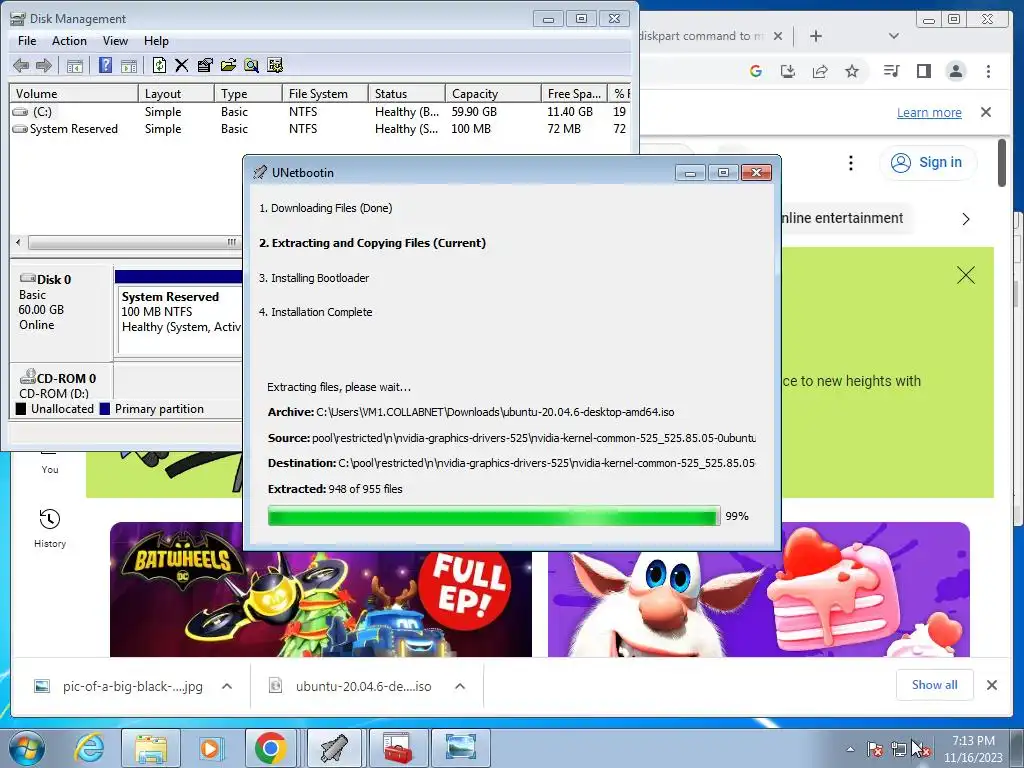The height and width of the screenshot is (768, 1024).
Task: Switch to Chrome via taskbar icon
Action: (x=270, y=748)
